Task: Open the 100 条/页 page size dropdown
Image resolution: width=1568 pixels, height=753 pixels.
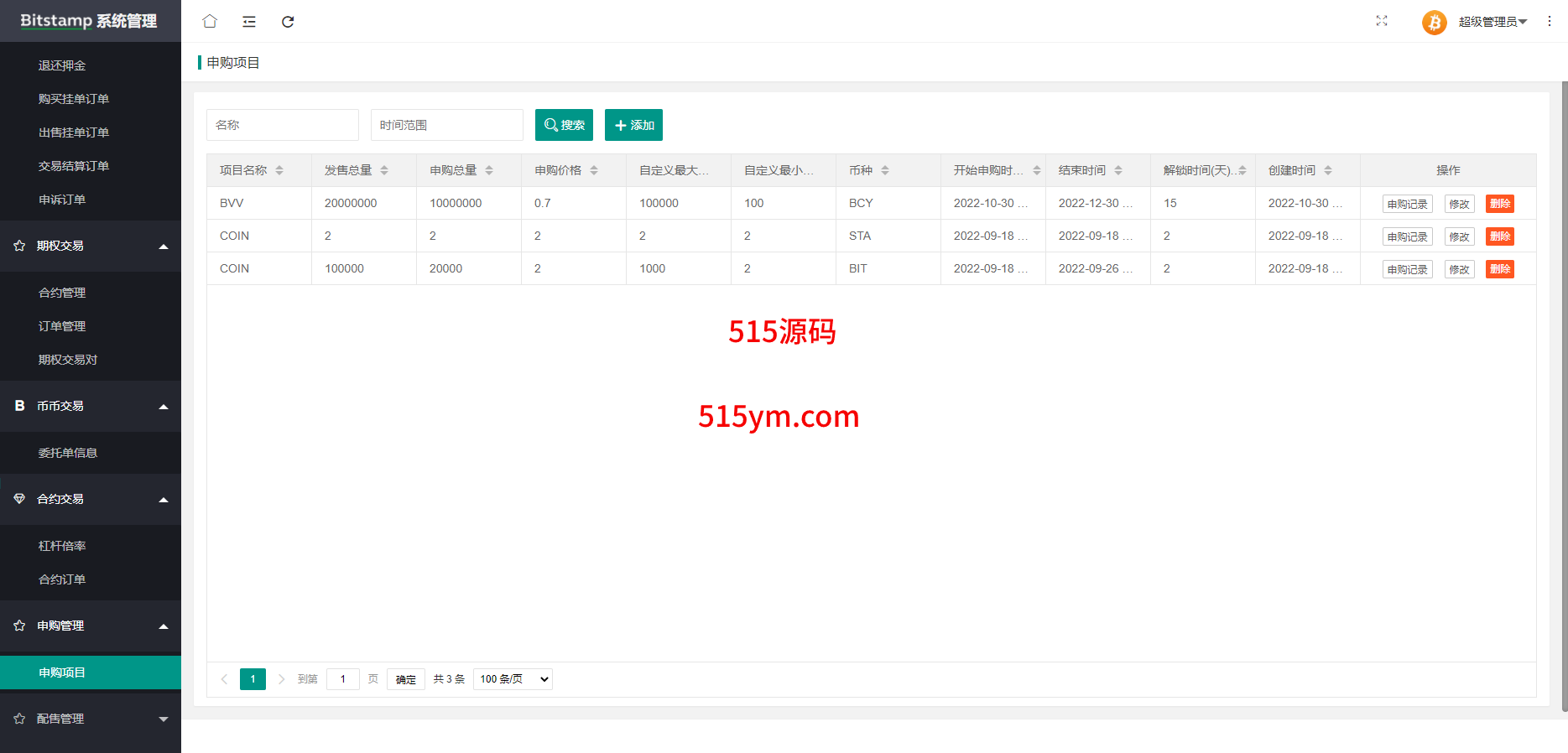Action: [513, 679]
